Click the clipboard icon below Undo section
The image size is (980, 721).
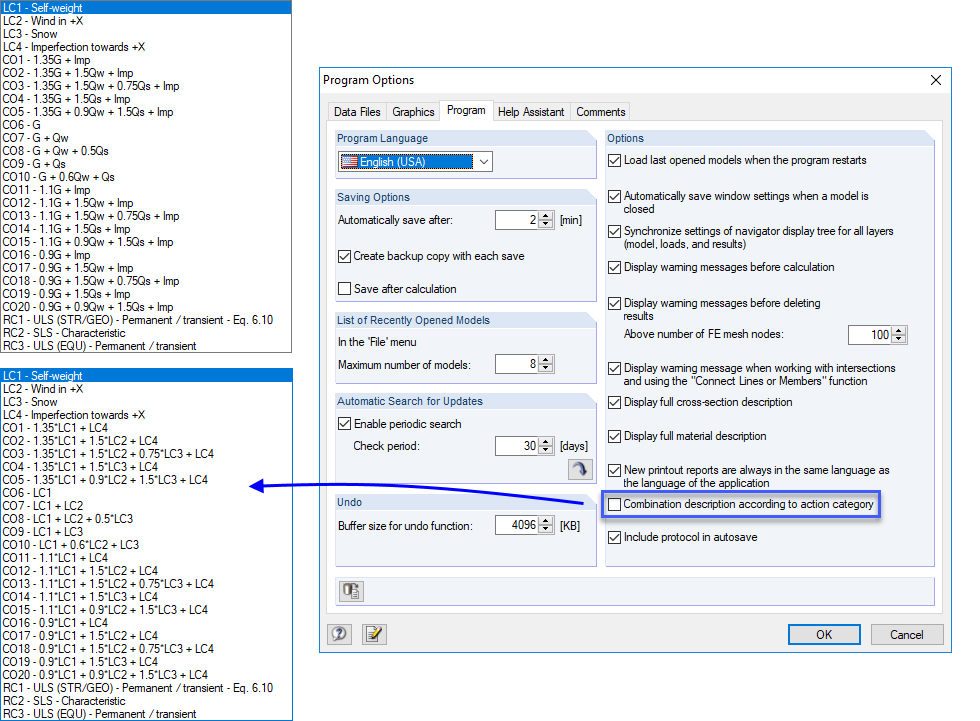(351, 590)
